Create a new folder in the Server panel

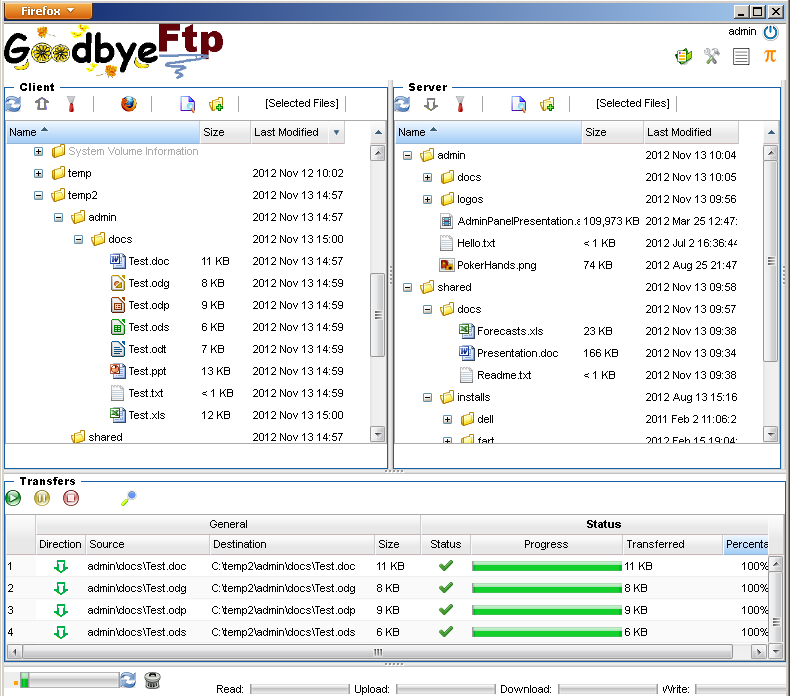click(547, 104)
